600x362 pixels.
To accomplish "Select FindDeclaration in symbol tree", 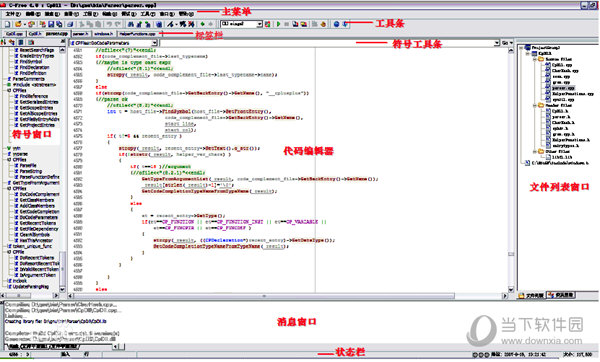I will click(34, 67).
